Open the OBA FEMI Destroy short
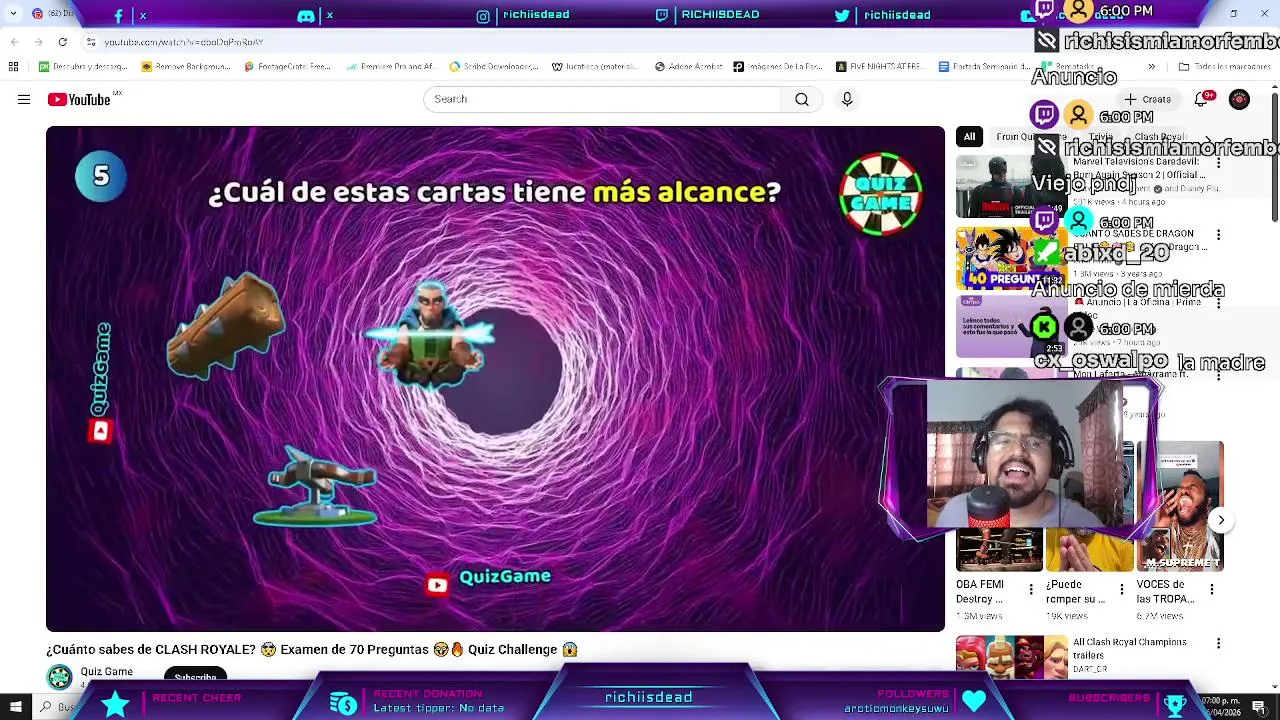This screenshot has width=1280, height=720. [x=999, y=551]
